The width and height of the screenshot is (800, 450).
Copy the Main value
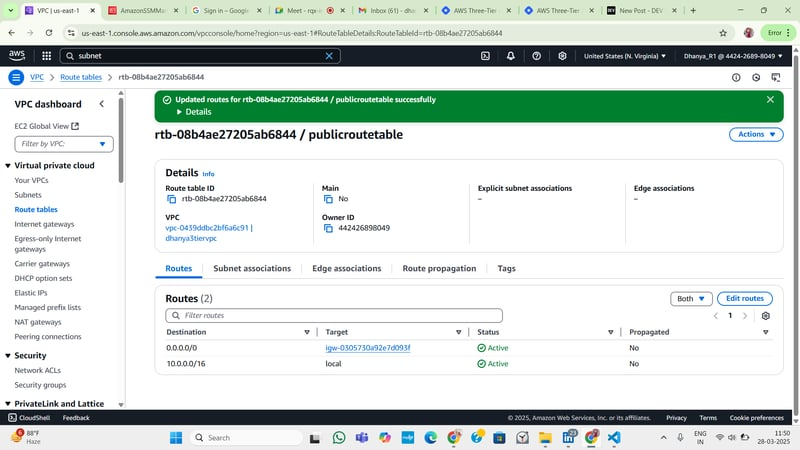(328, 199)
